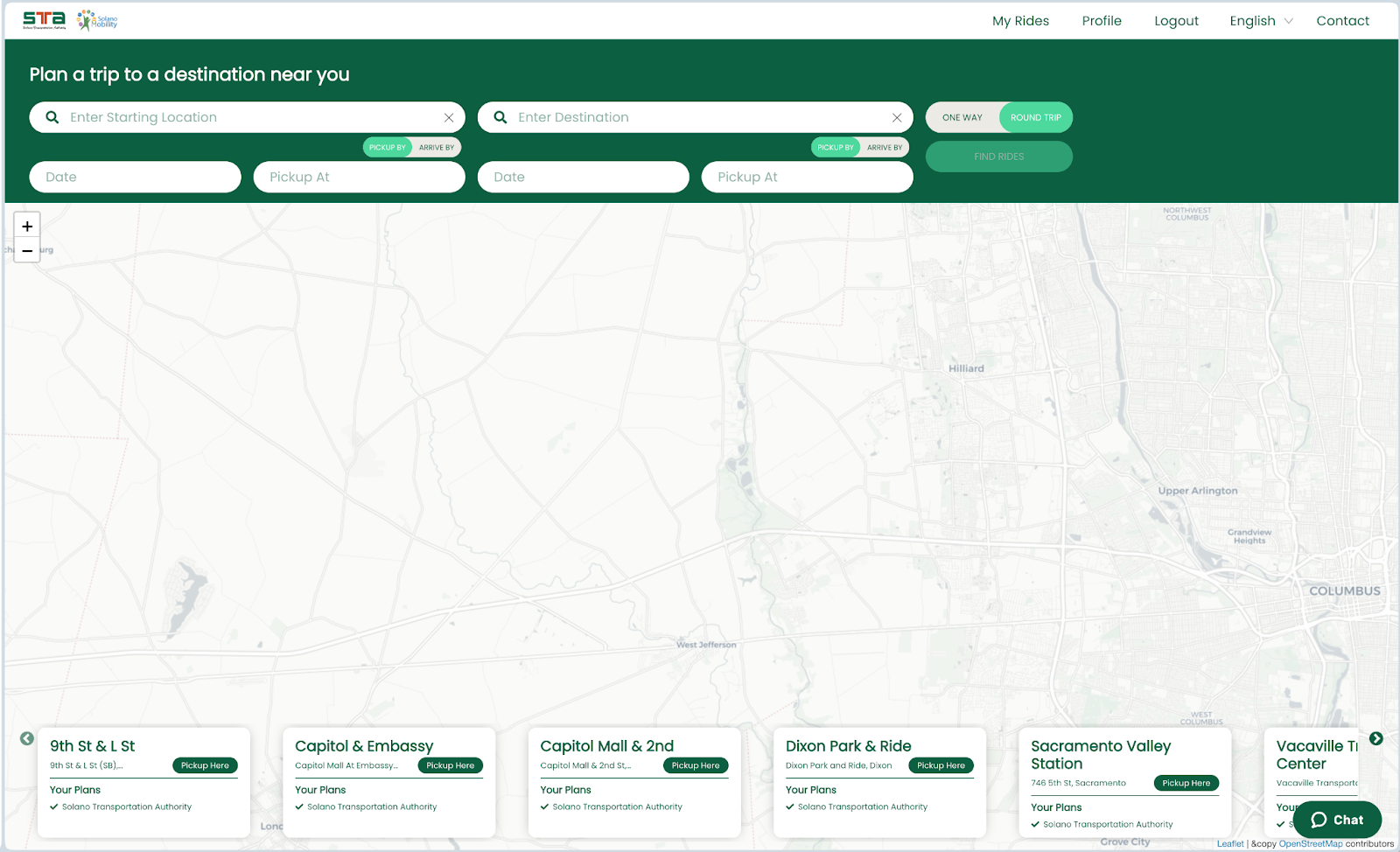Toggle Arrive By for the return trip
Image resolution: width=1400 pixels, height=852 pixels.
tap(885, 148)
